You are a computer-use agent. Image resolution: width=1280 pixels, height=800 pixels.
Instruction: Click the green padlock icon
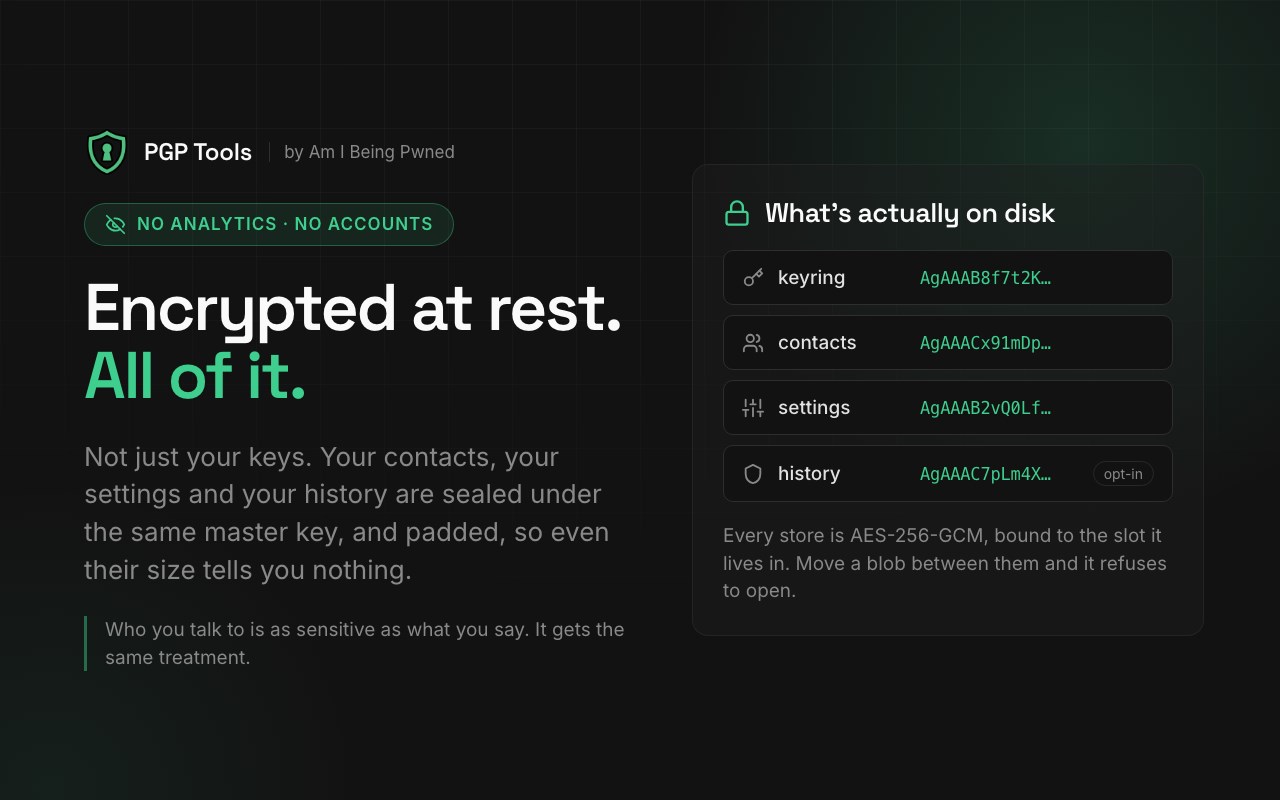tap(737, 213)
